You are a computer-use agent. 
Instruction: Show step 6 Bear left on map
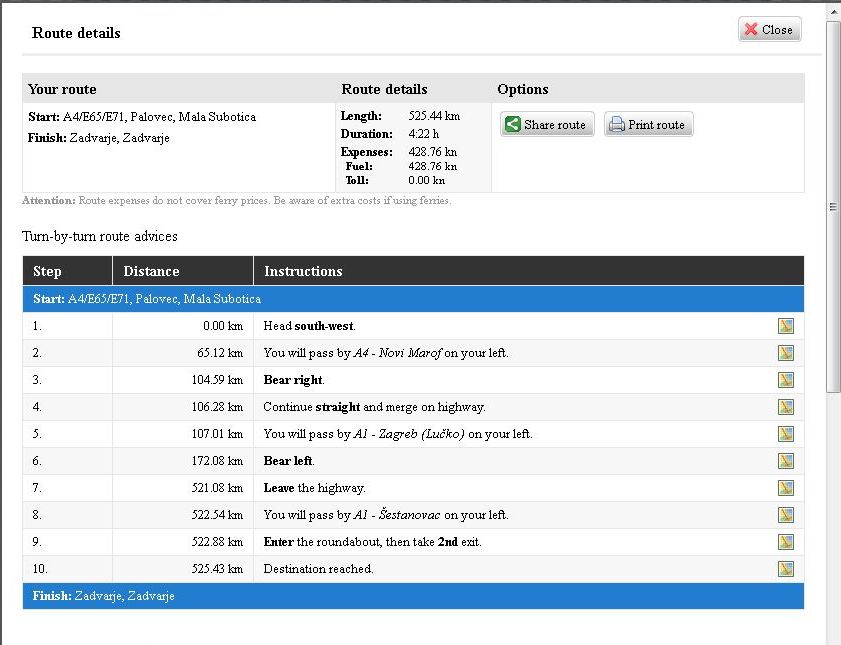786,461
